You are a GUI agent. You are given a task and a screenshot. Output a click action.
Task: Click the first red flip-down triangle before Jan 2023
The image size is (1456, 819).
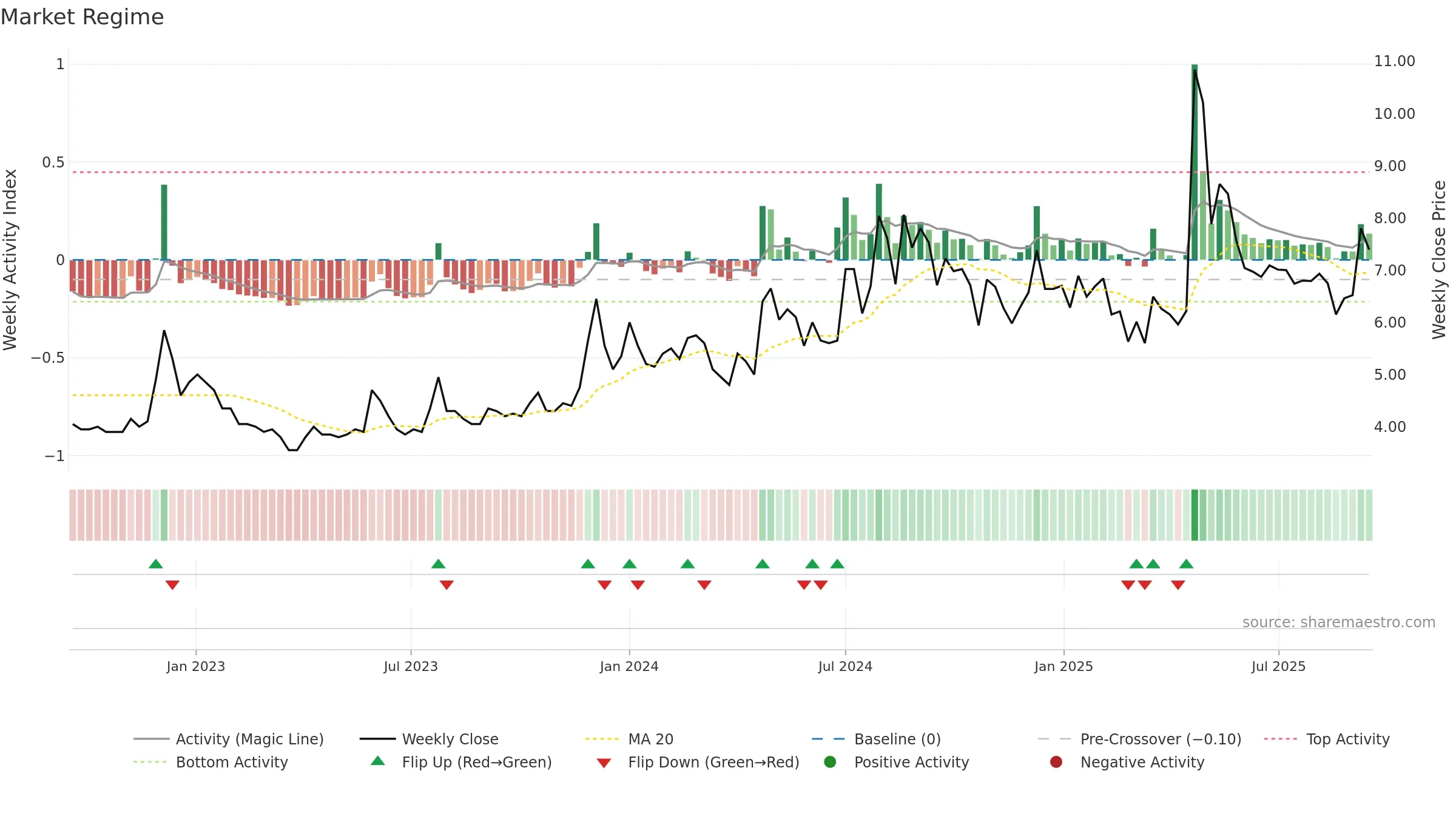pos(172,585)
